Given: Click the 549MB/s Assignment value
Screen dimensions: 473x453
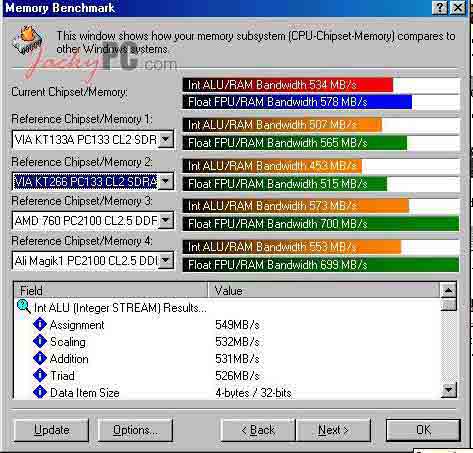Looking at the screenshot, I should pos(237,325).
